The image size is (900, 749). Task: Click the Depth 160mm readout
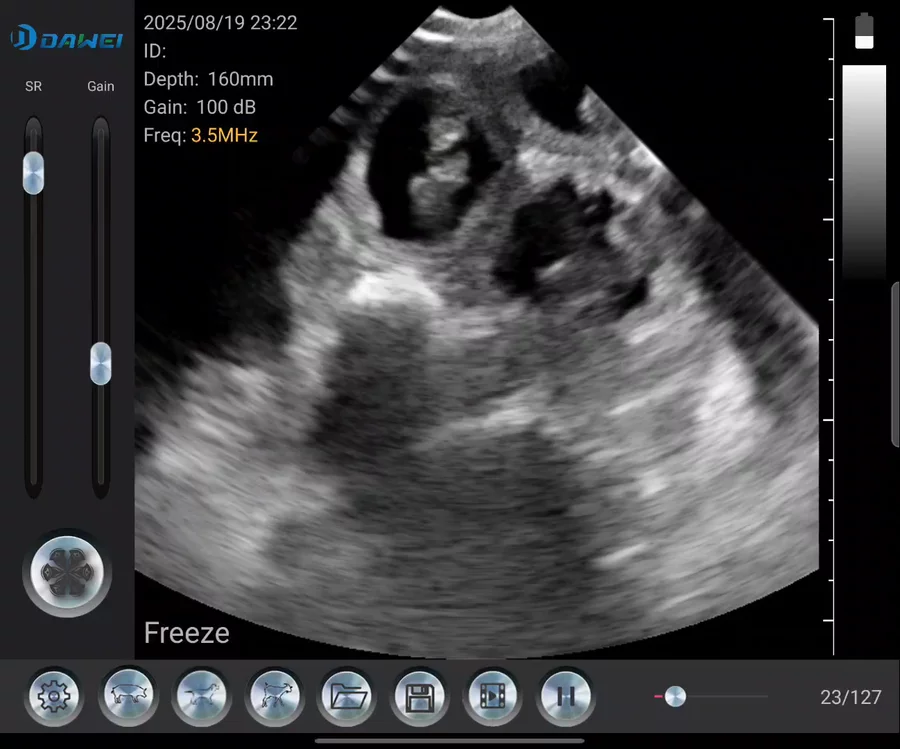coord(208,79)
